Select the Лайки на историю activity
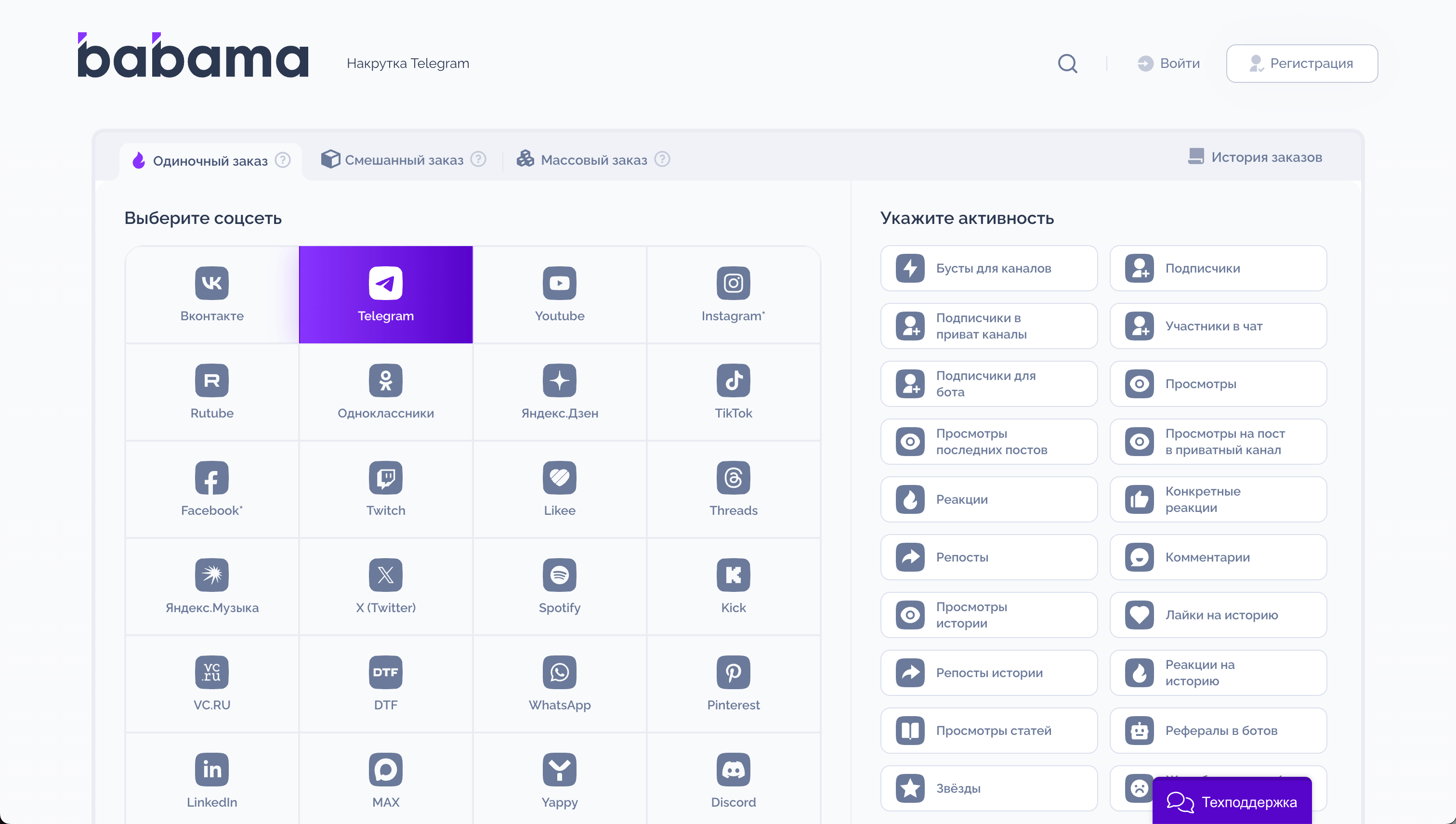The width and height of the screenshot is (1456, 824). pyautogui.click(x=1218, y=615)
